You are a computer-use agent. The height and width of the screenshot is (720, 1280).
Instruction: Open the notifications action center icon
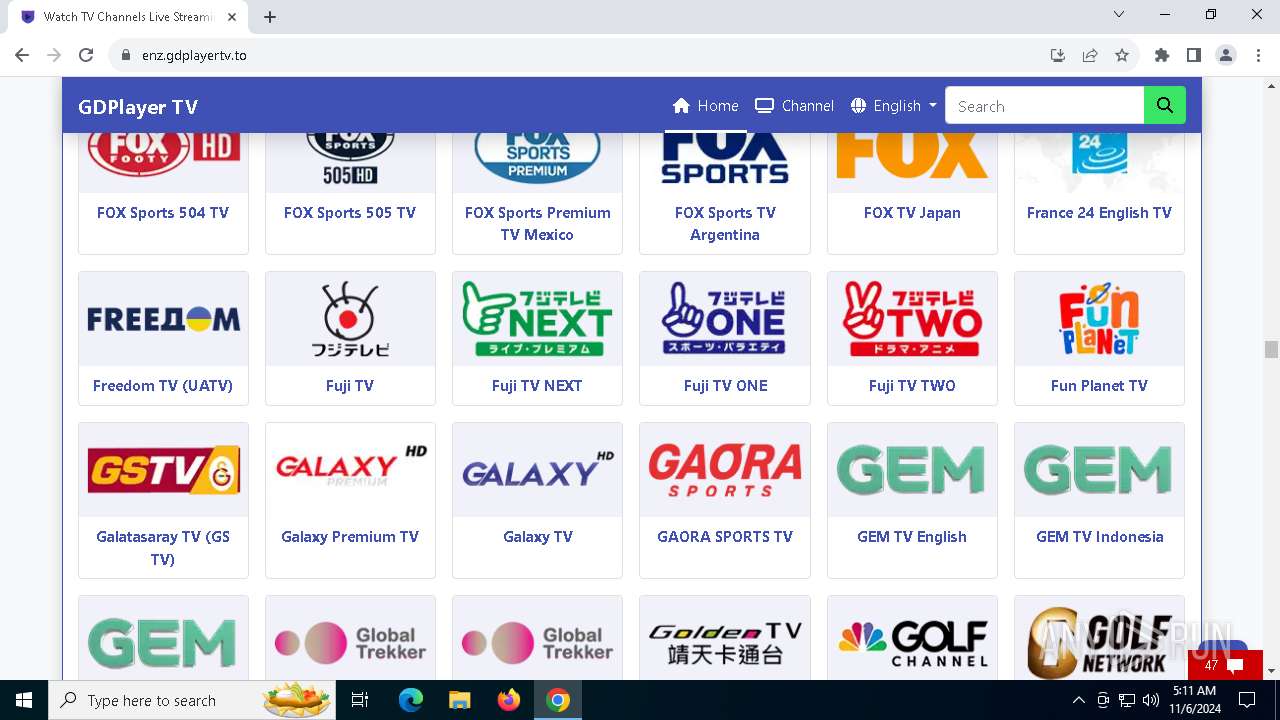tap(1247, 700)
